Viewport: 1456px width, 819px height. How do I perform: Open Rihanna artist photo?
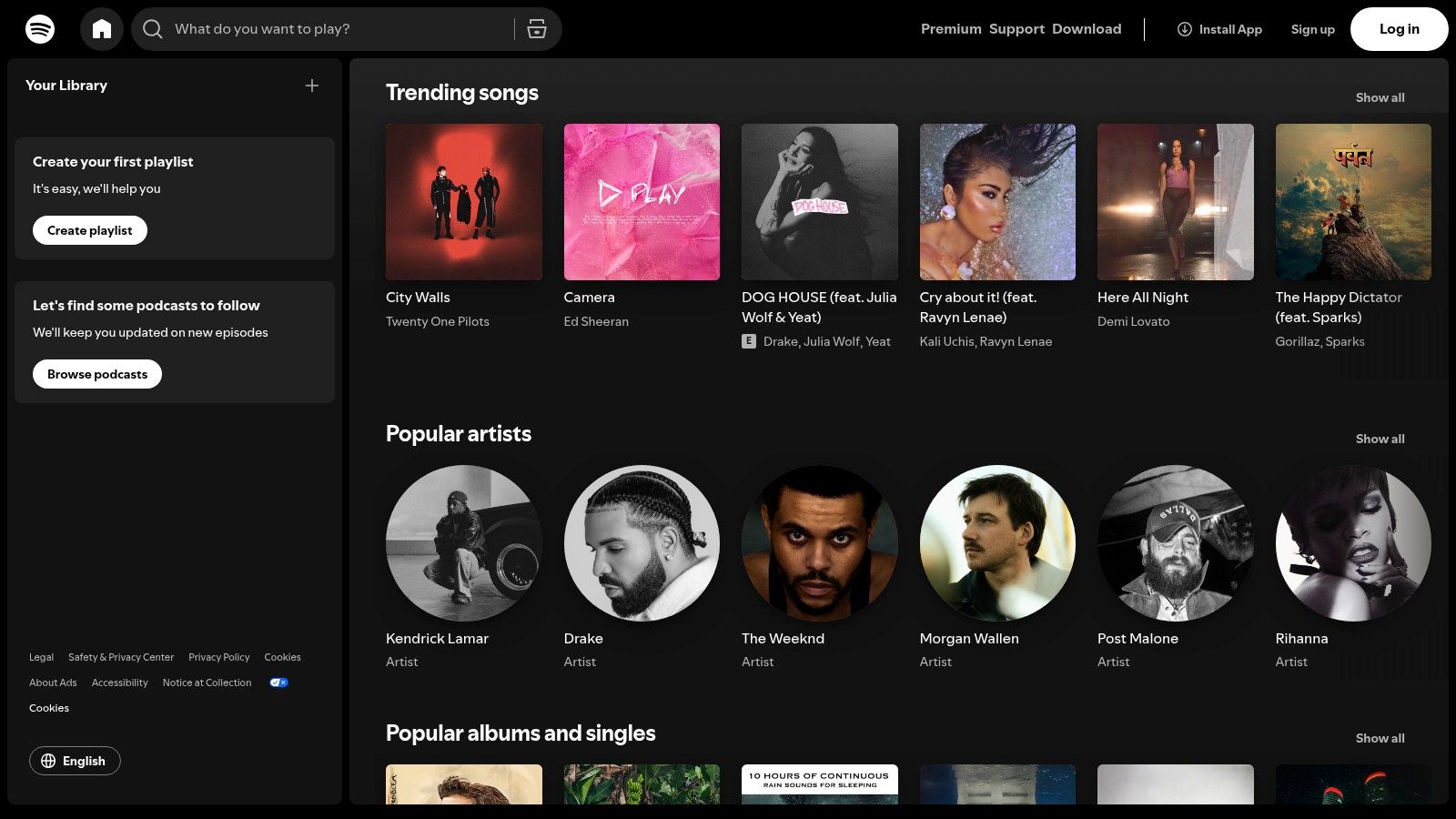click(1353, 543)
